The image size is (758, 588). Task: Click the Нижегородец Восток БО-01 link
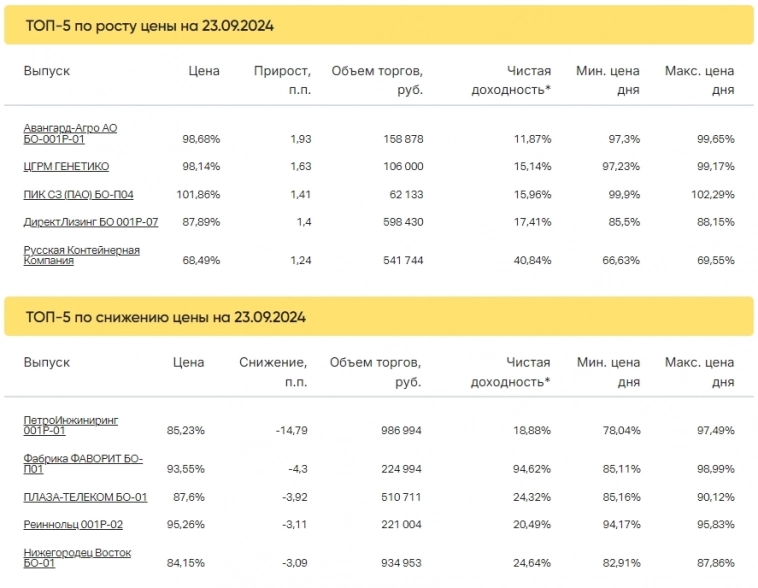coord(77,557)
